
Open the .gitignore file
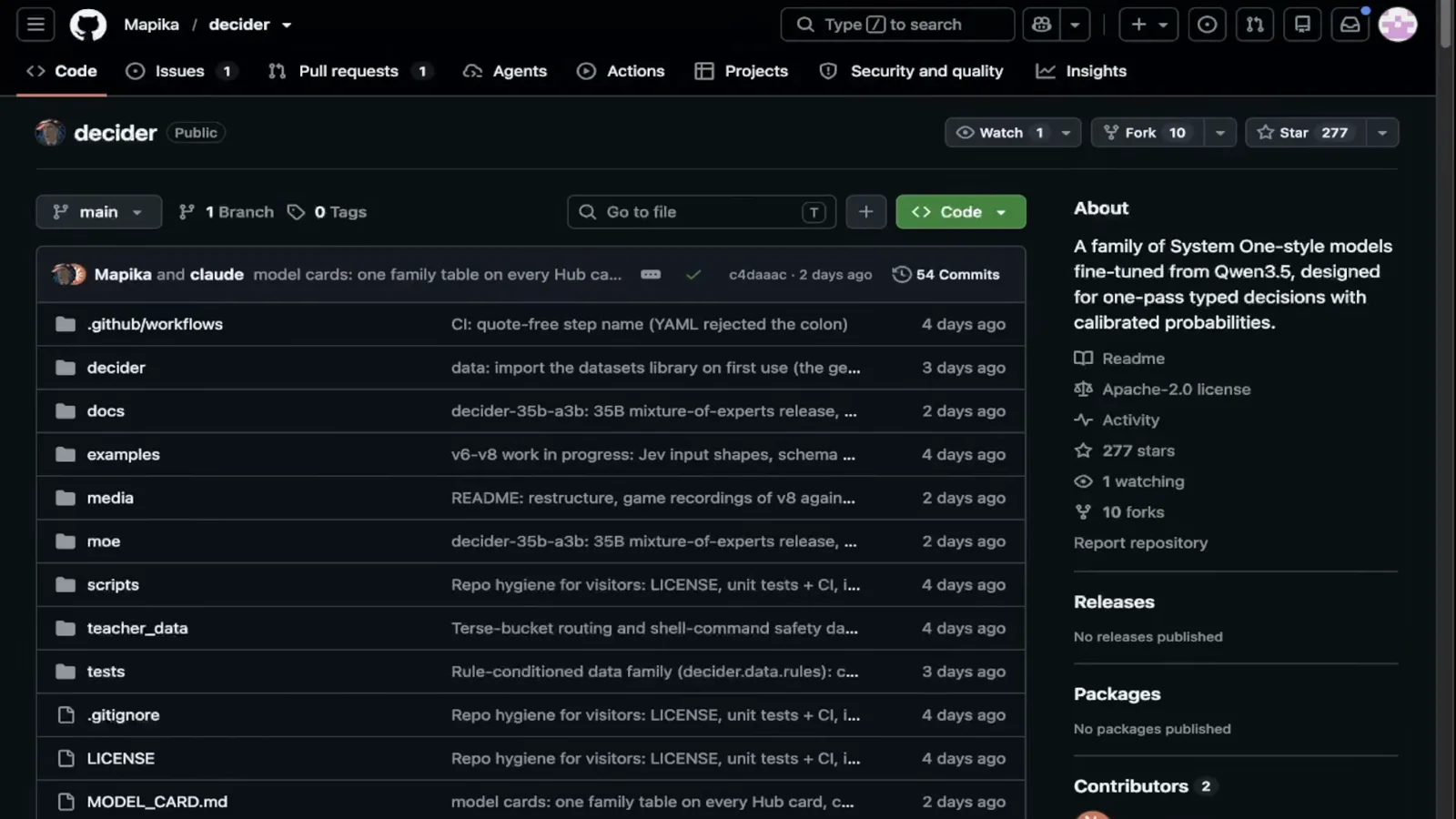click(123, 715)
